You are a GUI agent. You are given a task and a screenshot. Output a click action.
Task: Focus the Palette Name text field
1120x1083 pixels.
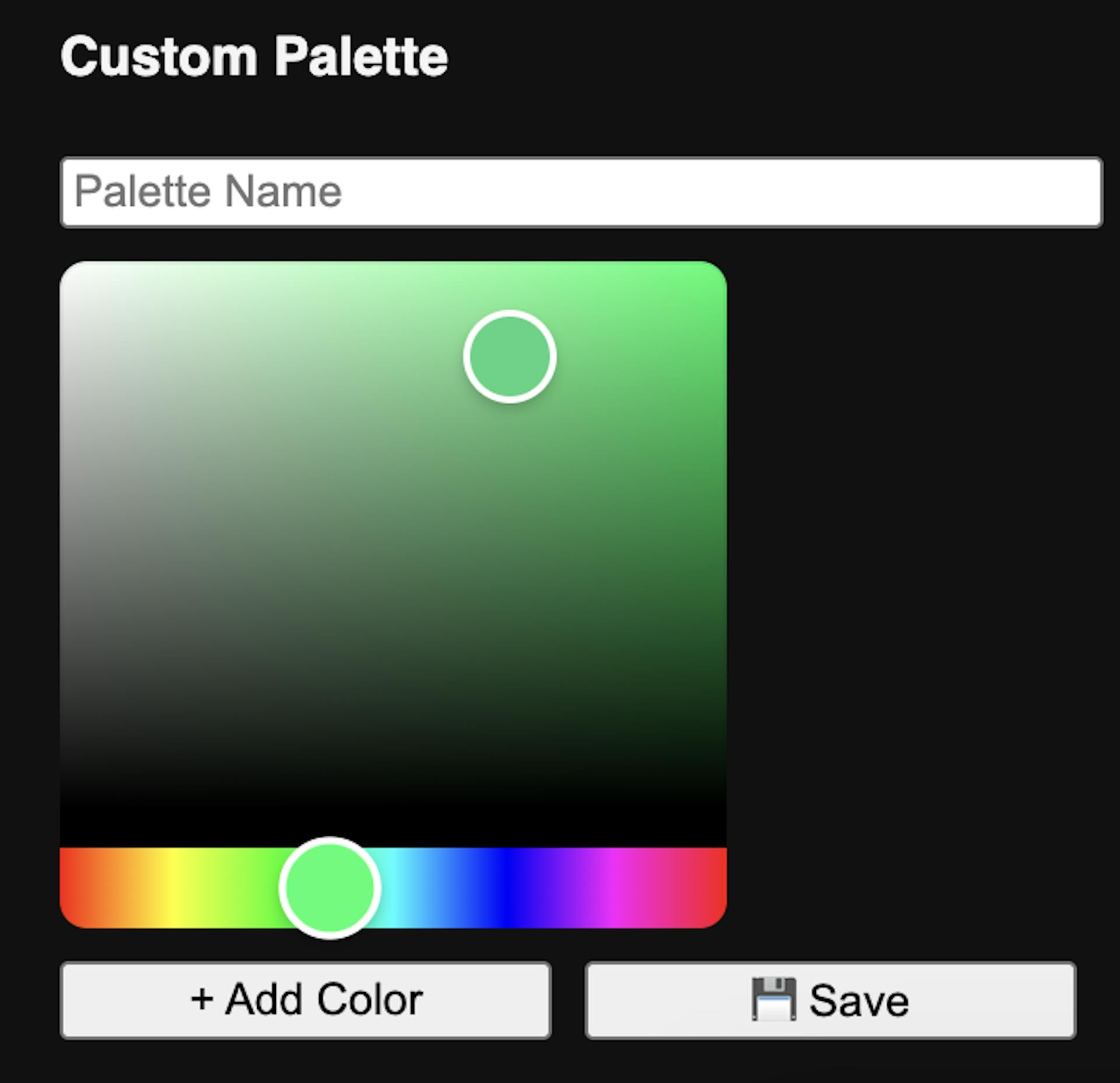581,192
